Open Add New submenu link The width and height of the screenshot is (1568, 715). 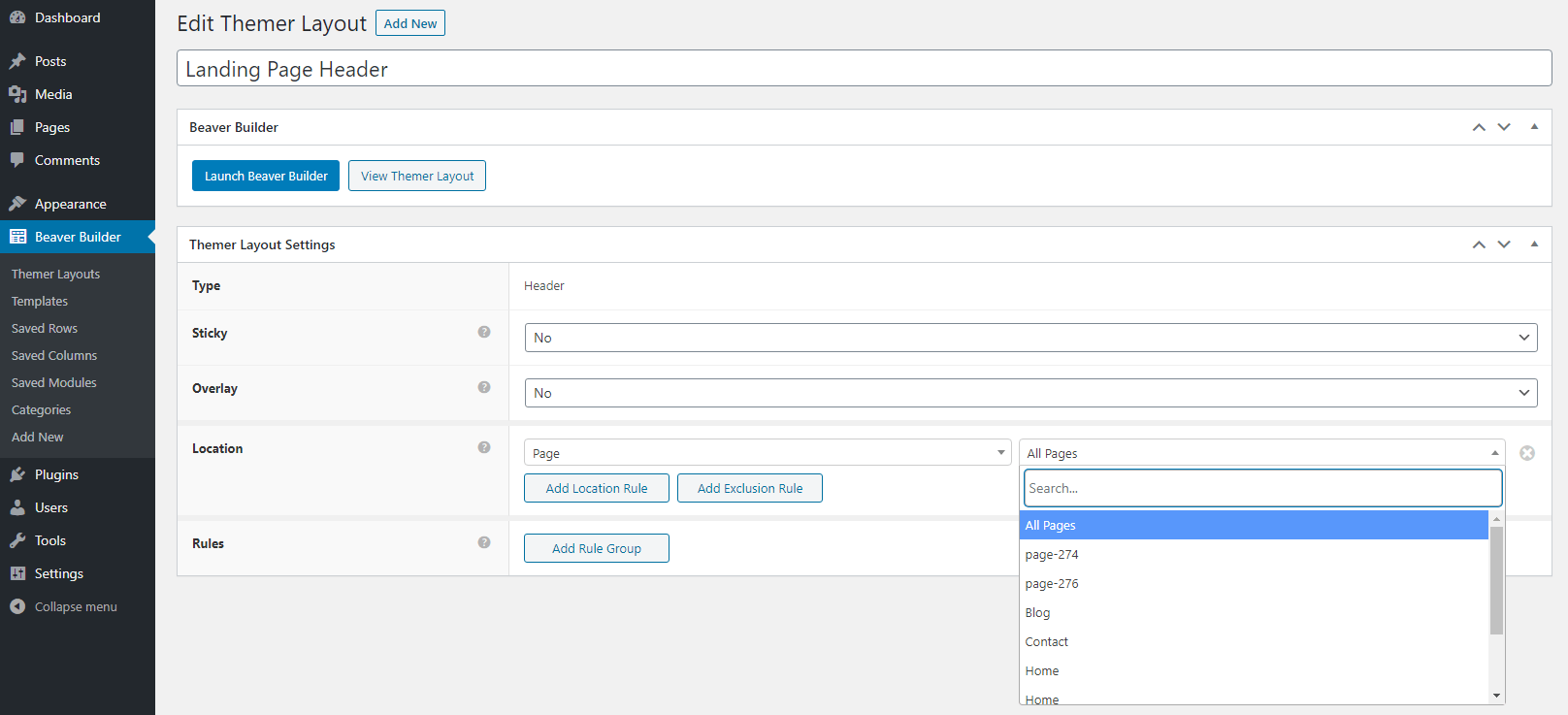37,438
